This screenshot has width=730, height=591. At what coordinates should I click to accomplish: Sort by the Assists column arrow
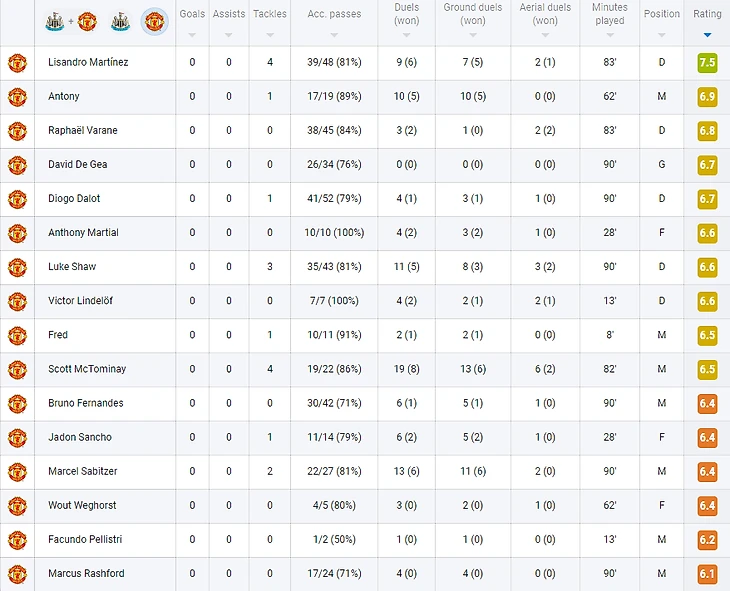coord(228,34)
